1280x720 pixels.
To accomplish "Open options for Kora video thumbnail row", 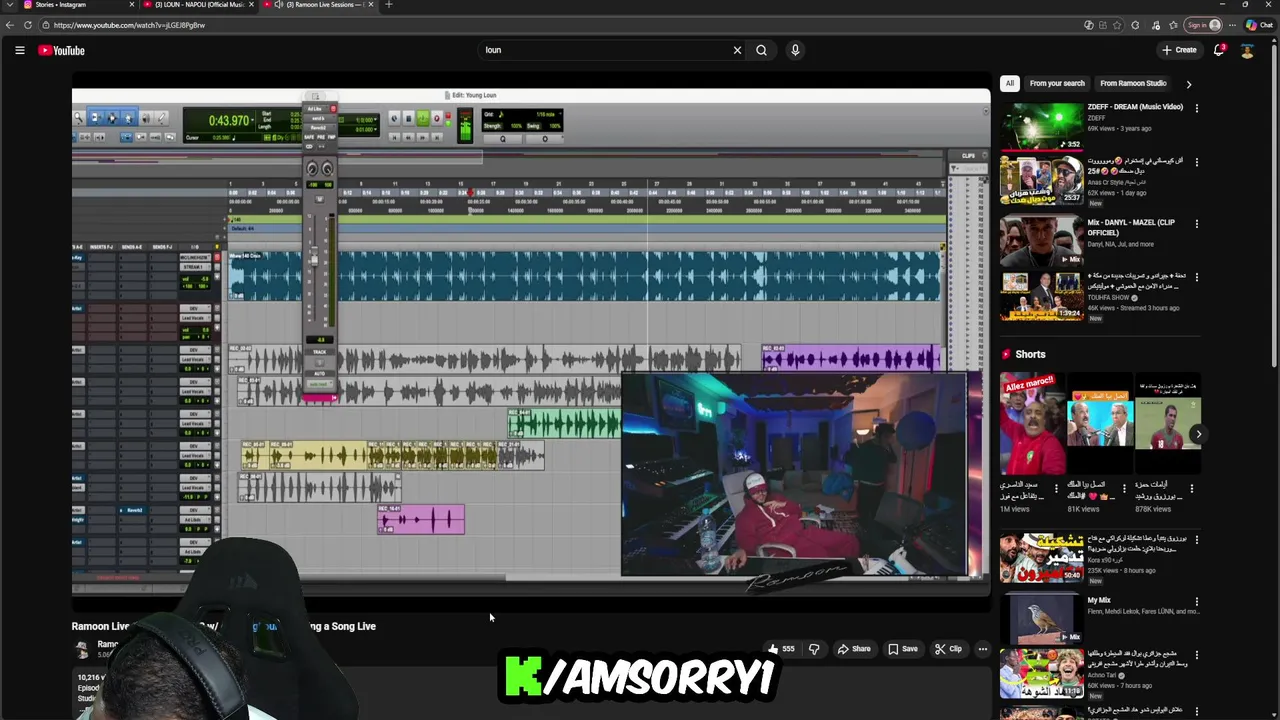I will 1197,540.
